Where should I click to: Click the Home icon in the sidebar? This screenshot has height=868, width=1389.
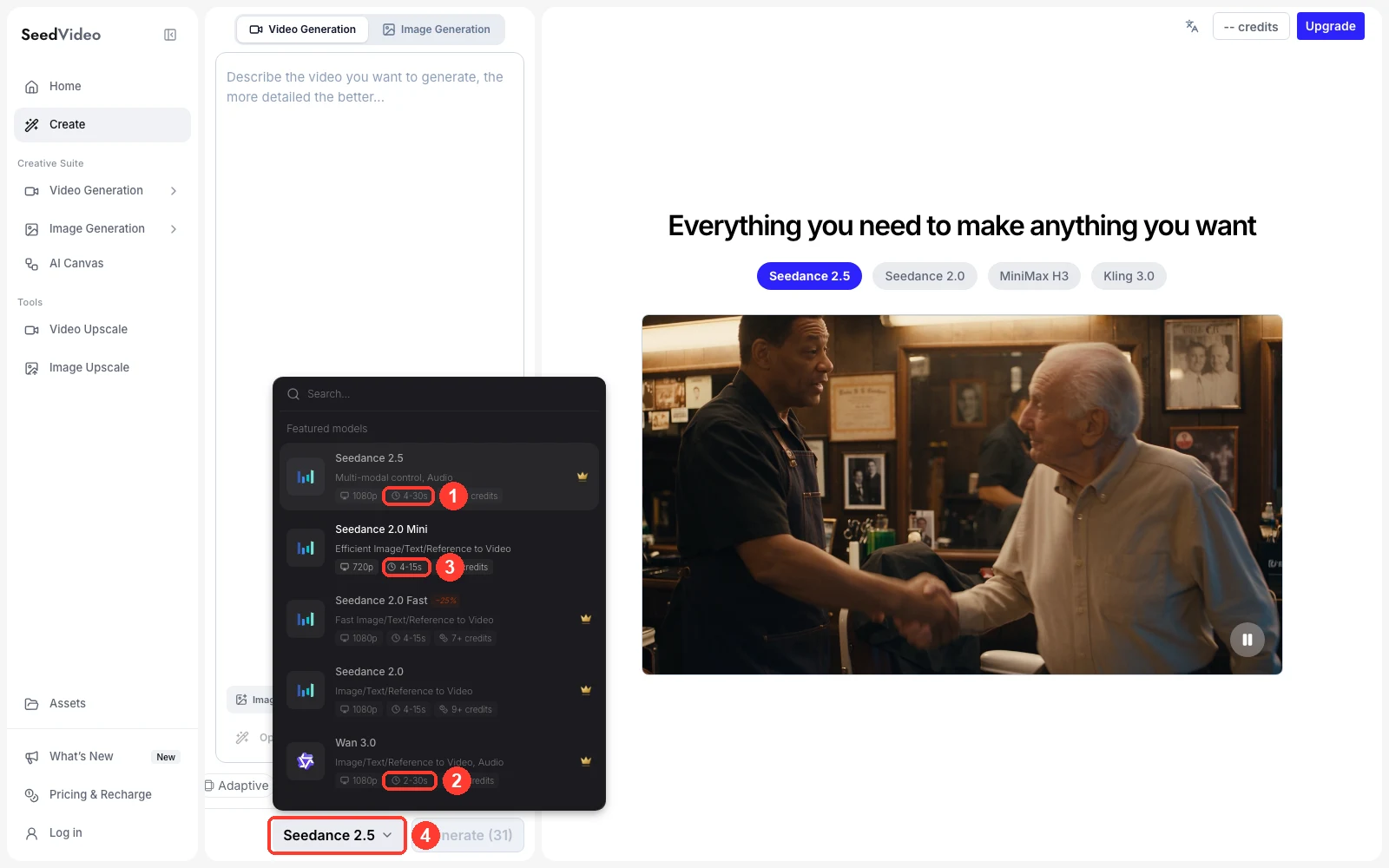point(32,87)
